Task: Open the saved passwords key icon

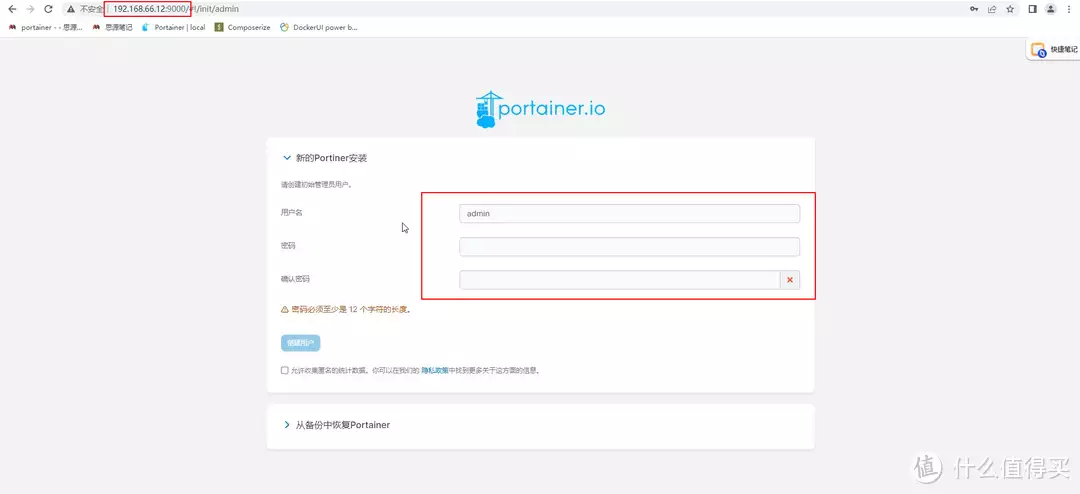Action: tap(974, 10)
